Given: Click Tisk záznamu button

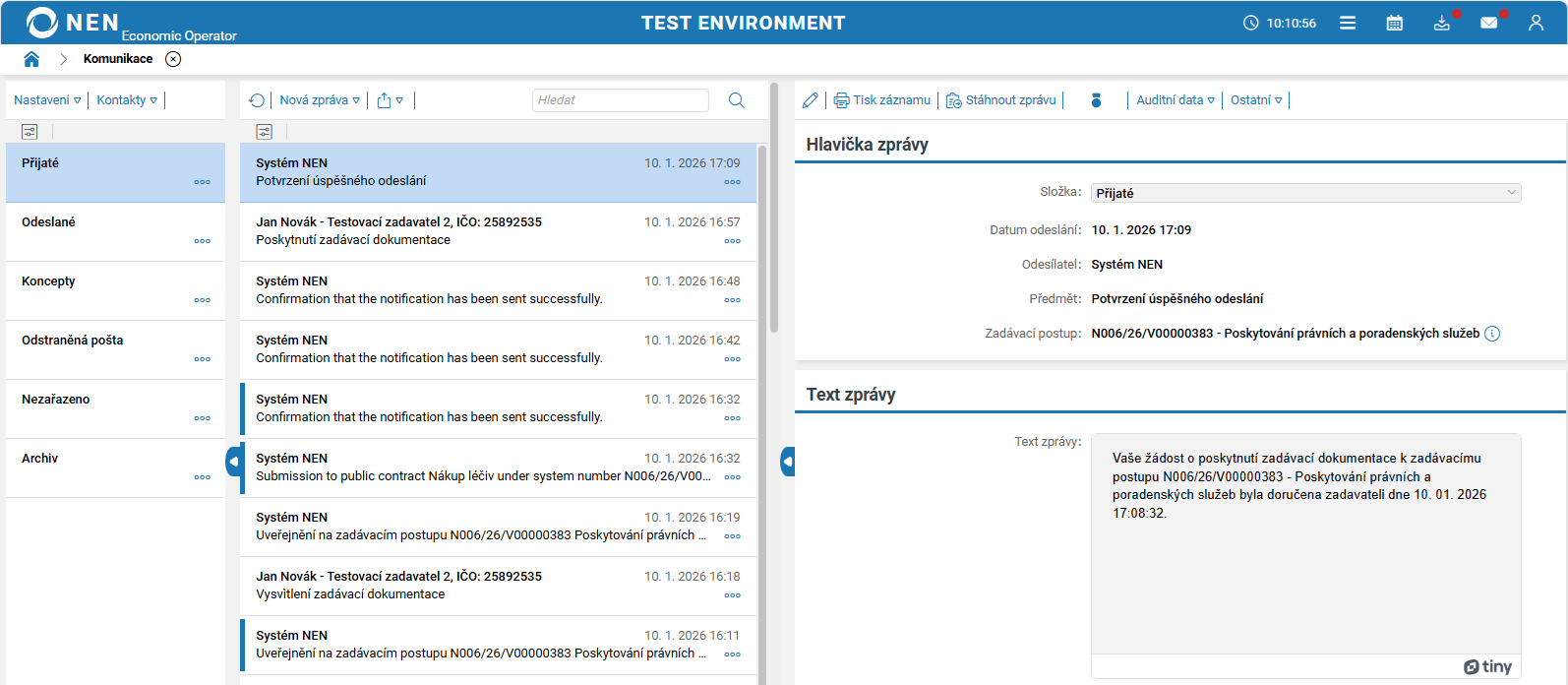Looking at the screenshot, I should click(882, 100).
